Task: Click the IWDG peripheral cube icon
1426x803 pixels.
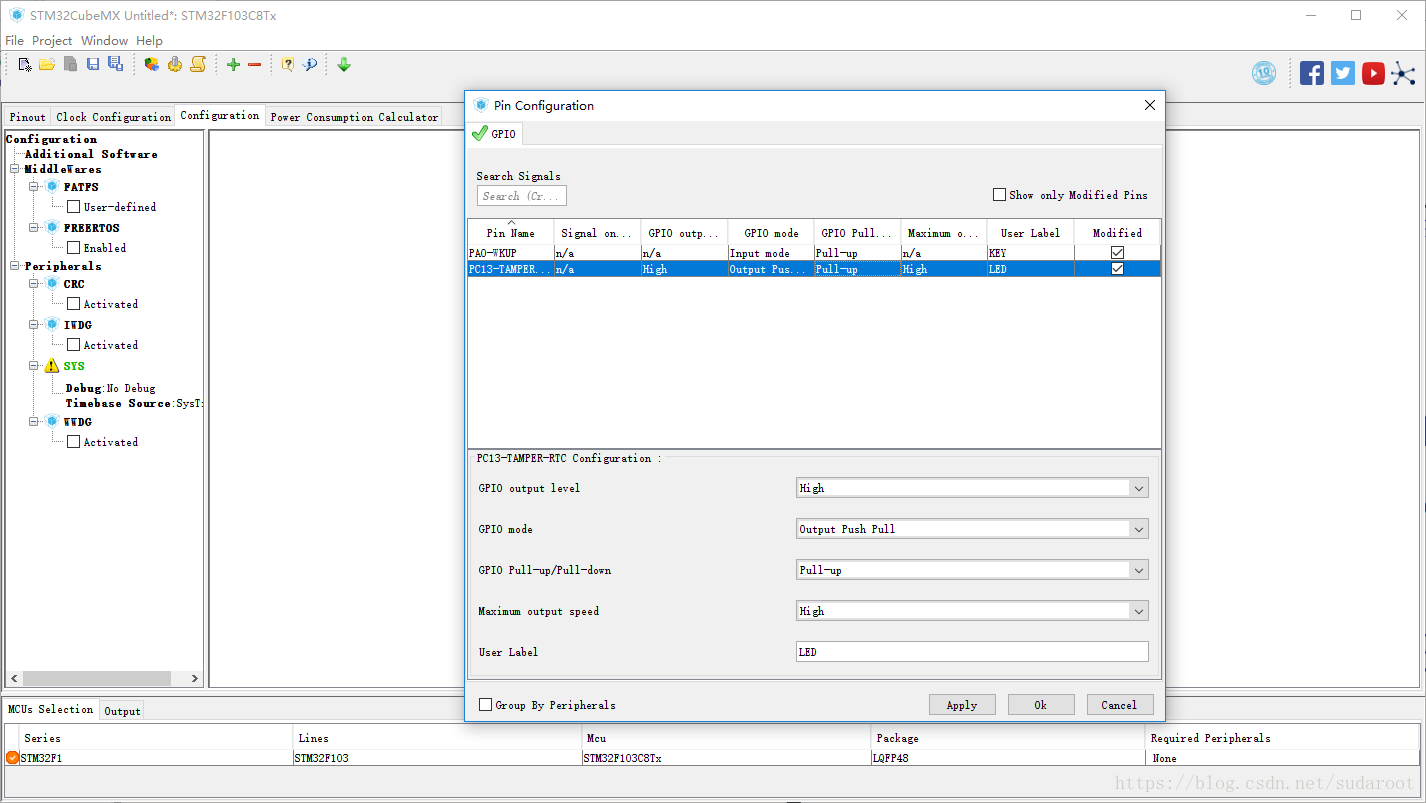Action: tap(52, 324)
